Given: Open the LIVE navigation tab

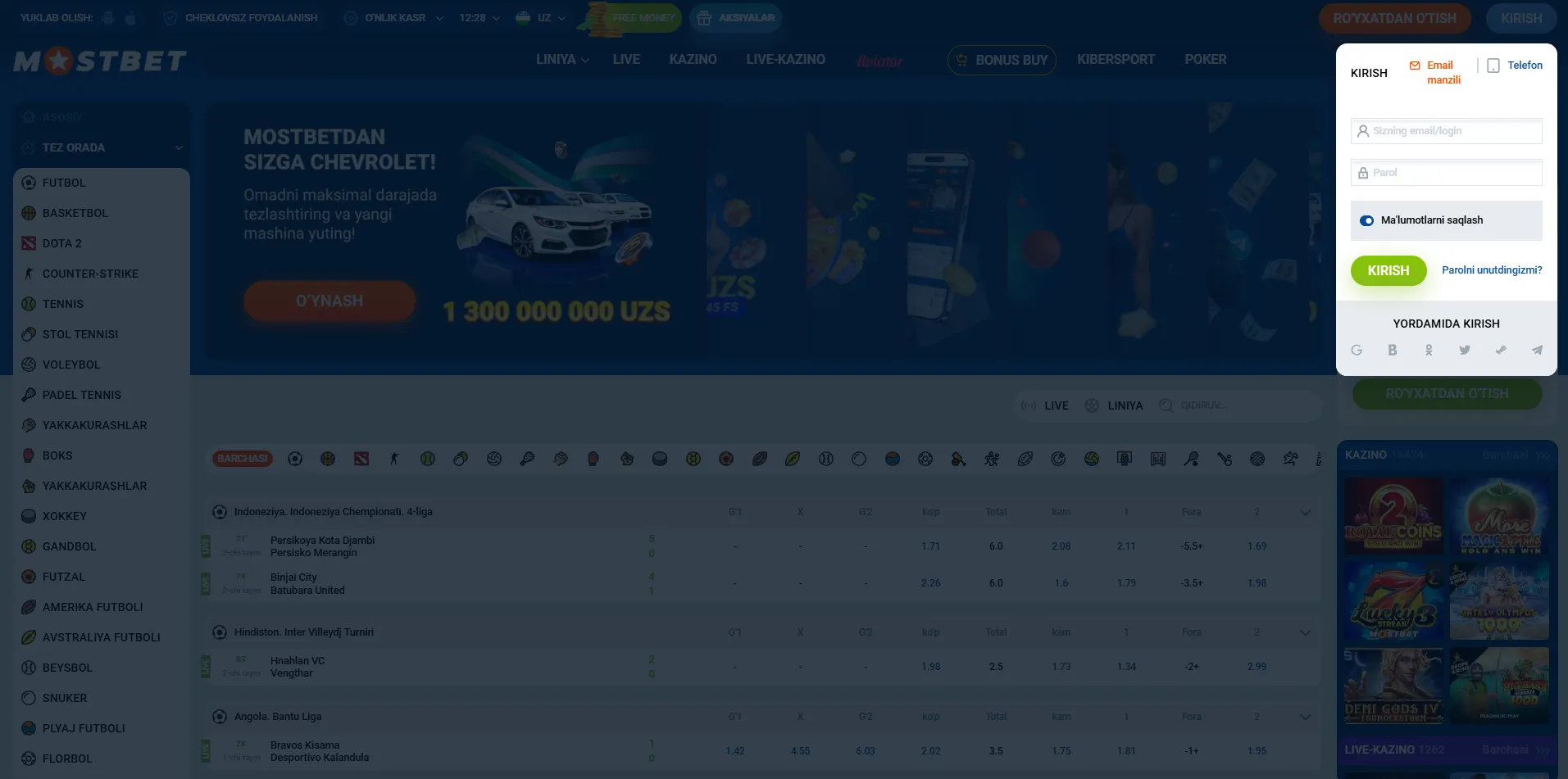Looking at the screenshot, I should [x=626, y=60].
